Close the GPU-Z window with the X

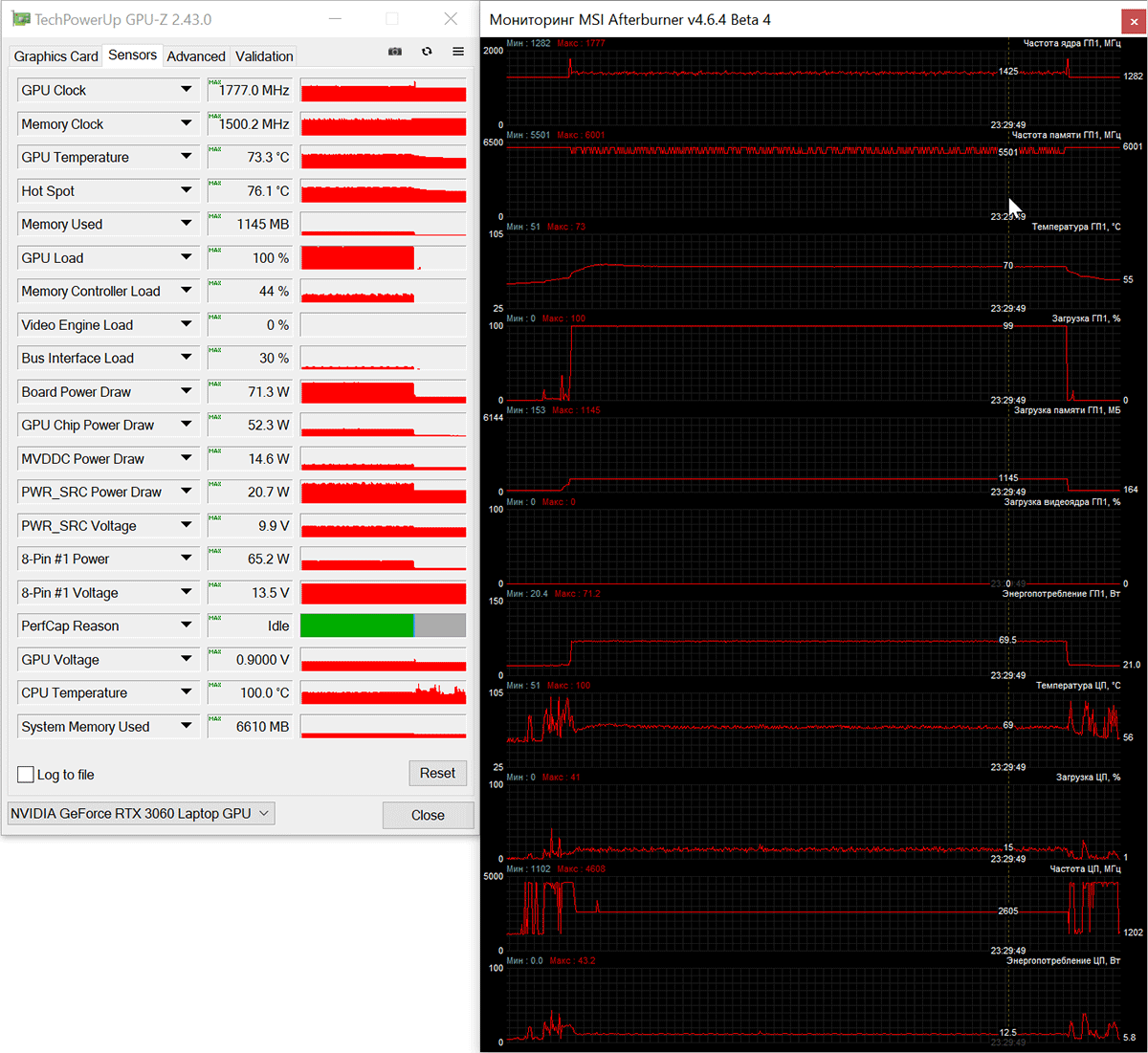[x=451, y=19]
